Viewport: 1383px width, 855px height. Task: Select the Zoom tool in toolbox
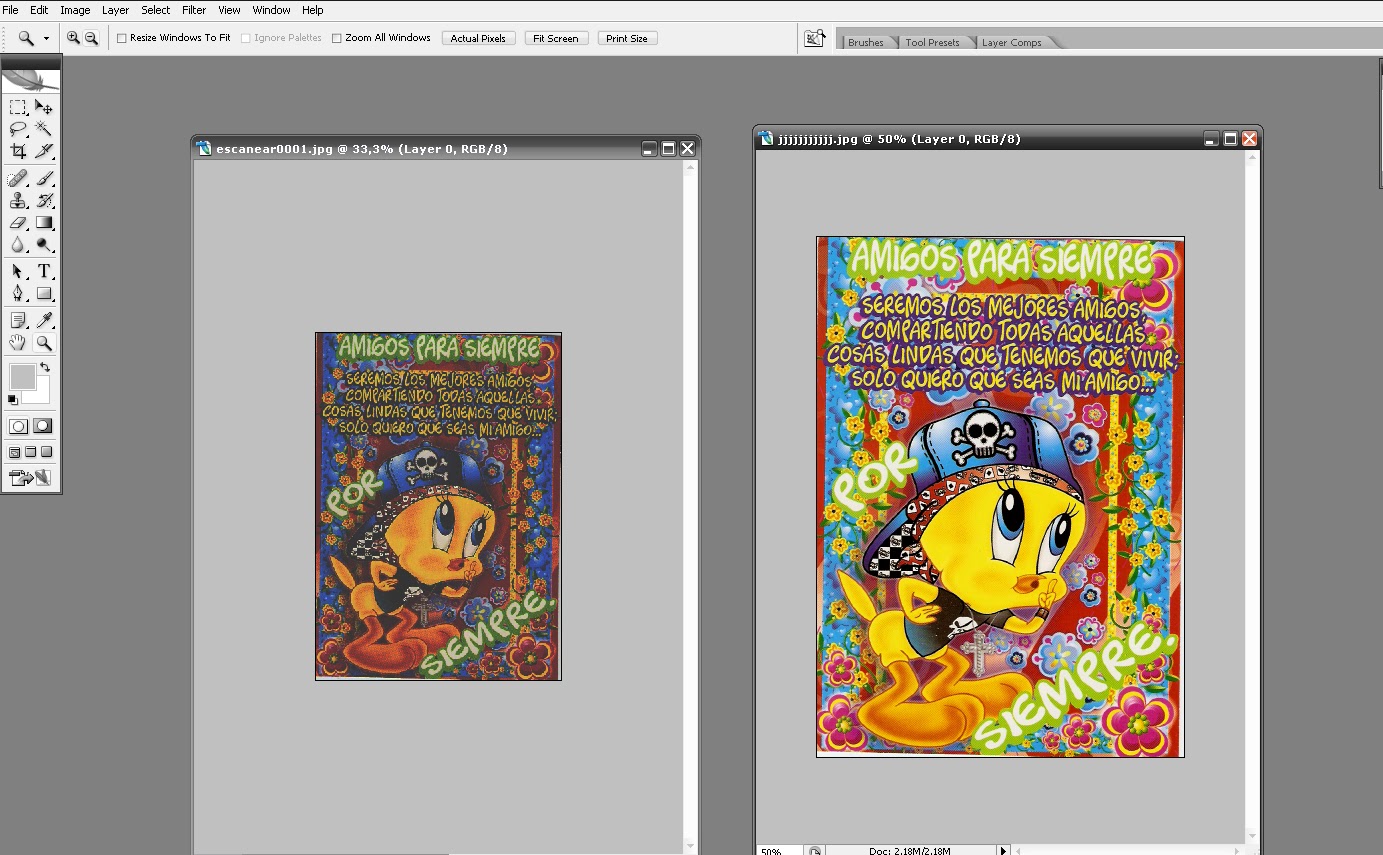(x=44, y=343)
